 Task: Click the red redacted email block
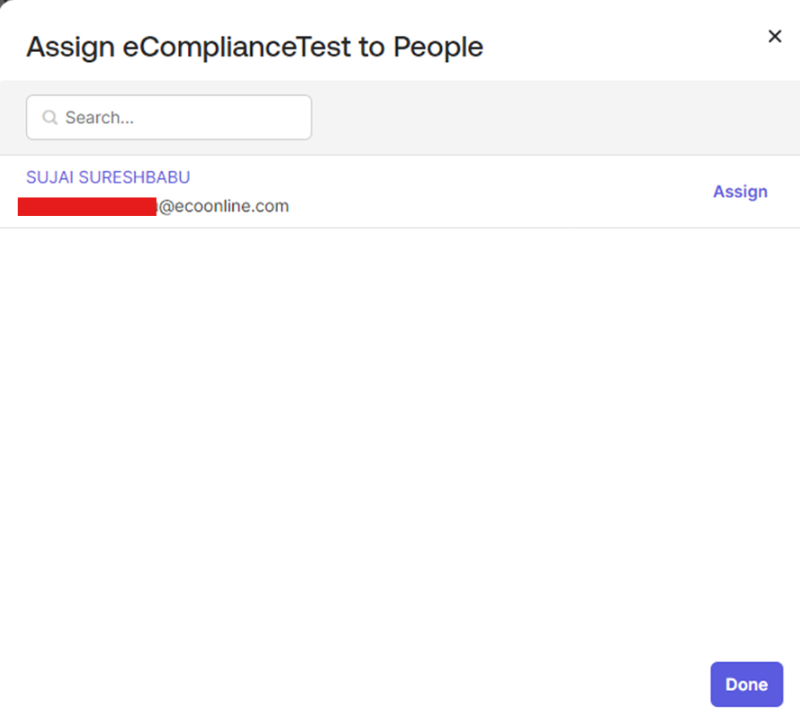tap(87, 207)
